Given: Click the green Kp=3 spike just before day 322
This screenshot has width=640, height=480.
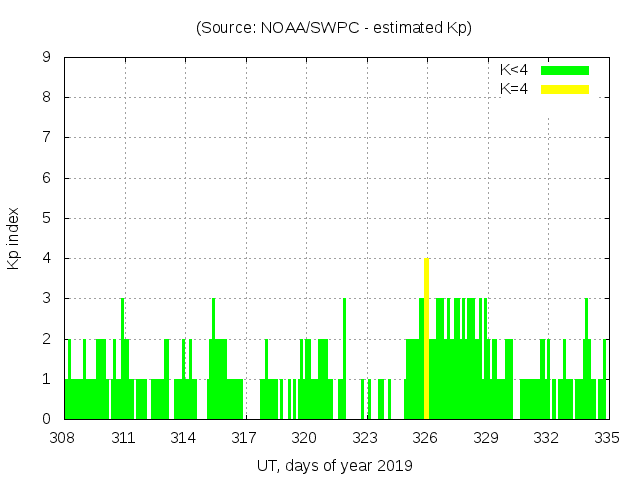Looking at the screenshot, I should pos(344,340).
